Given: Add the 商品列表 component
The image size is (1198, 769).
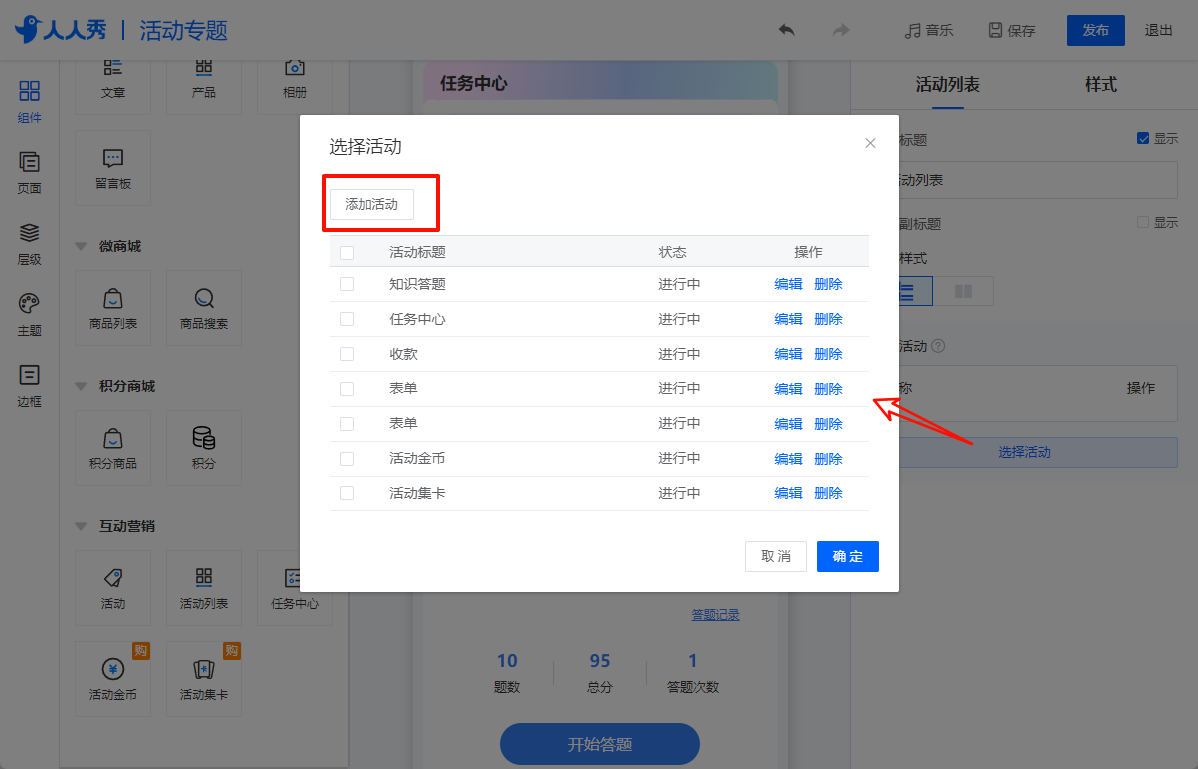Looking at the screenshot, I should 113,308.
